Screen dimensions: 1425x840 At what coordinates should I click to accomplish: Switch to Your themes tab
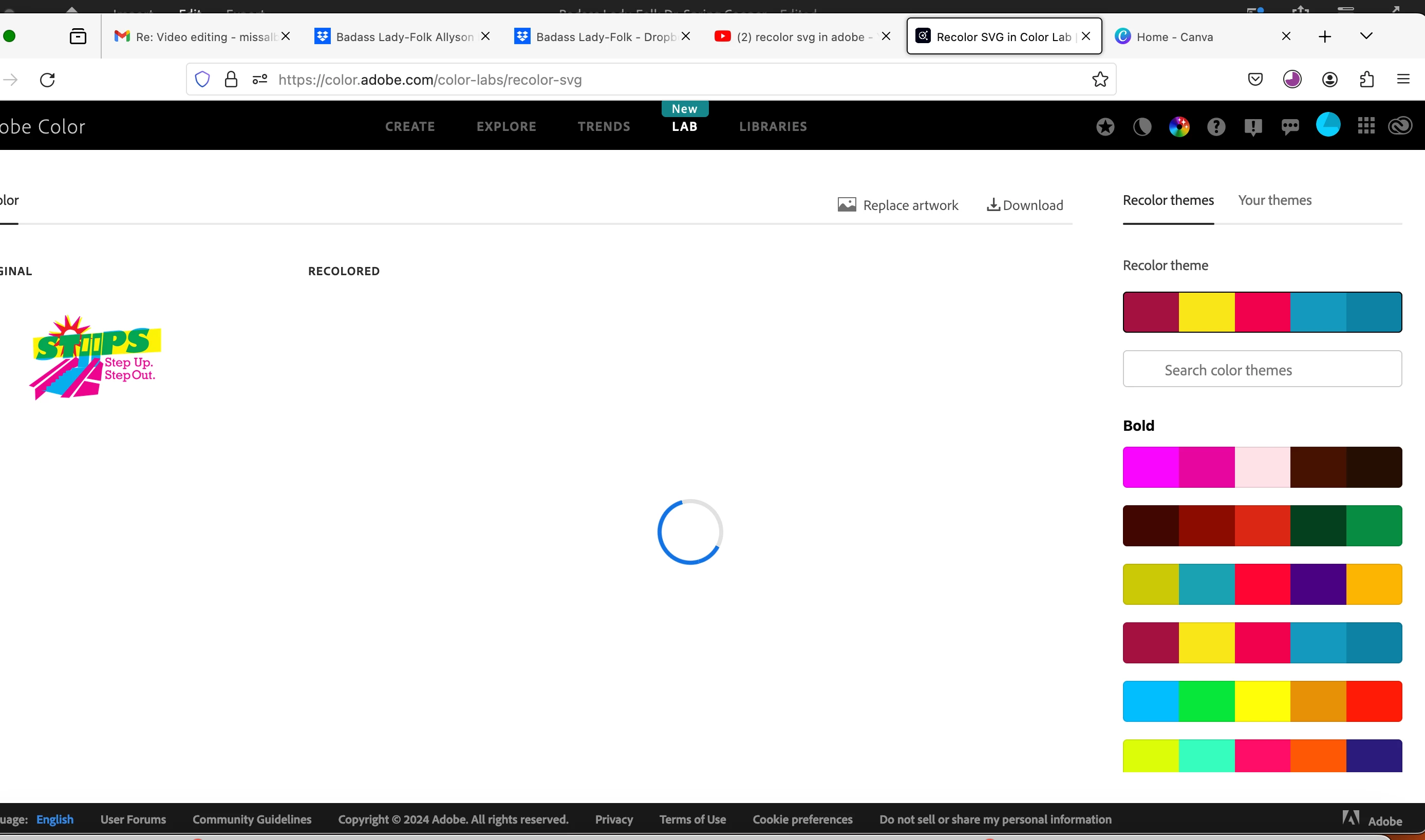[1274, 200]
